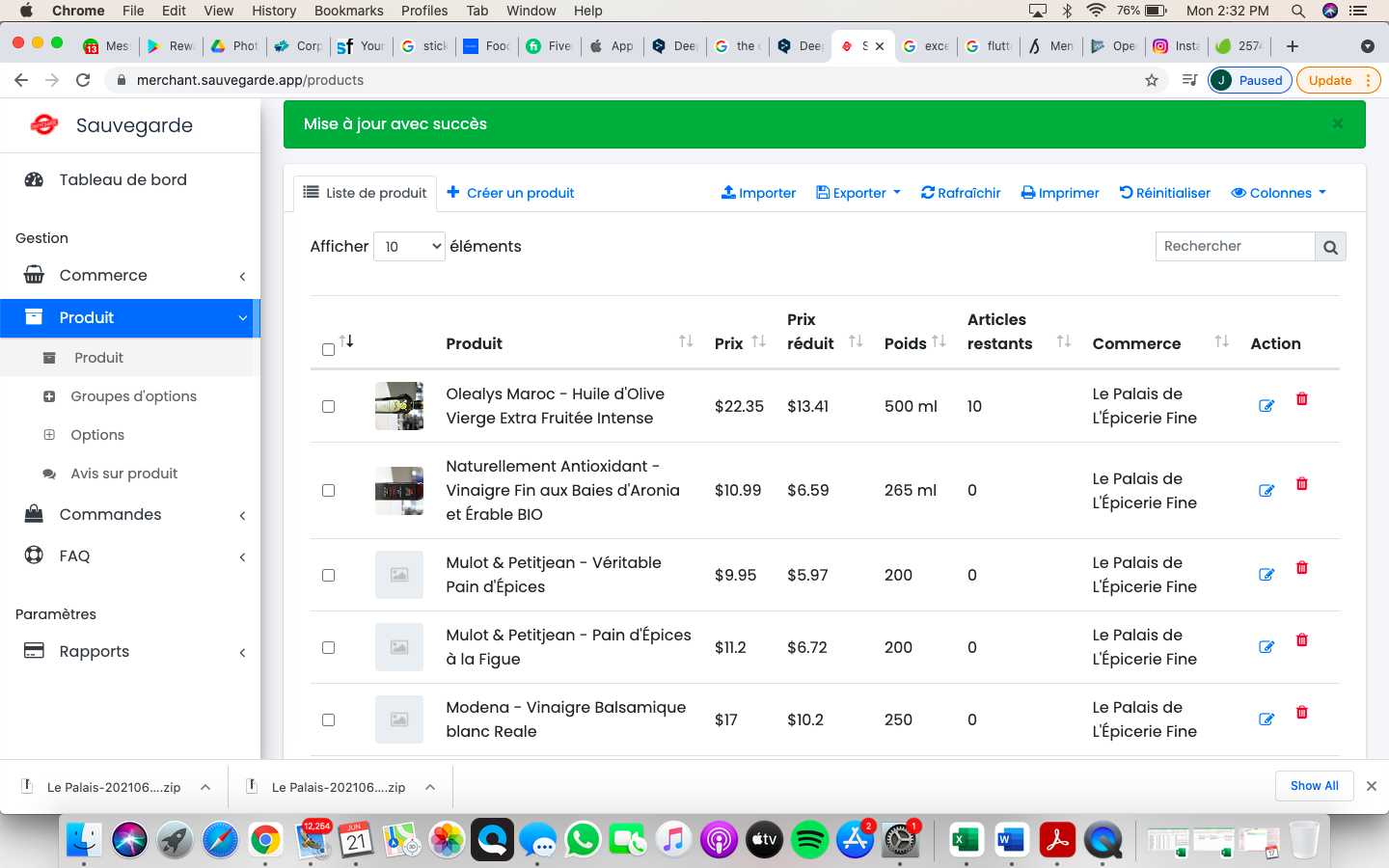The height and width of the screenshot is (868, 1389).
Task: Open the Bookmarks menu in menu bar
Action: click(x=348, y=11)
